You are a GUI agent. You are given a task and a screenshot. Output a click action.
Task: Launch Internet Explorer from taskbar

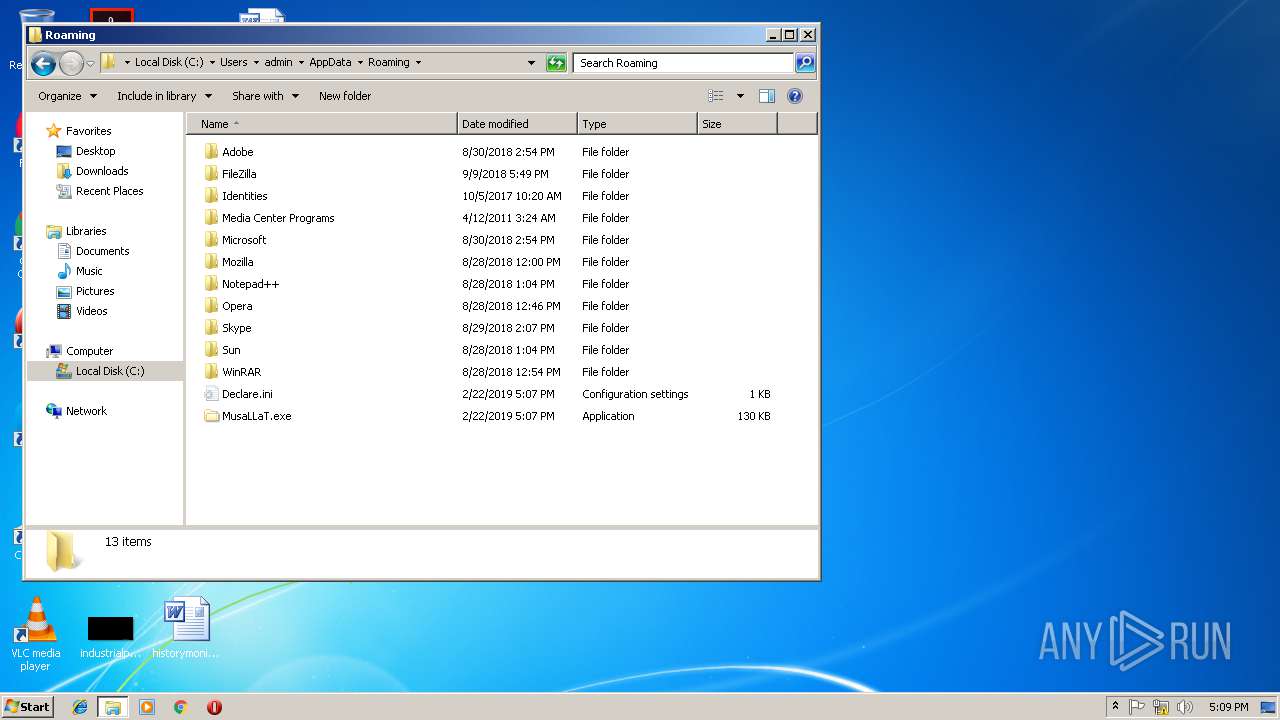point(80,707)
